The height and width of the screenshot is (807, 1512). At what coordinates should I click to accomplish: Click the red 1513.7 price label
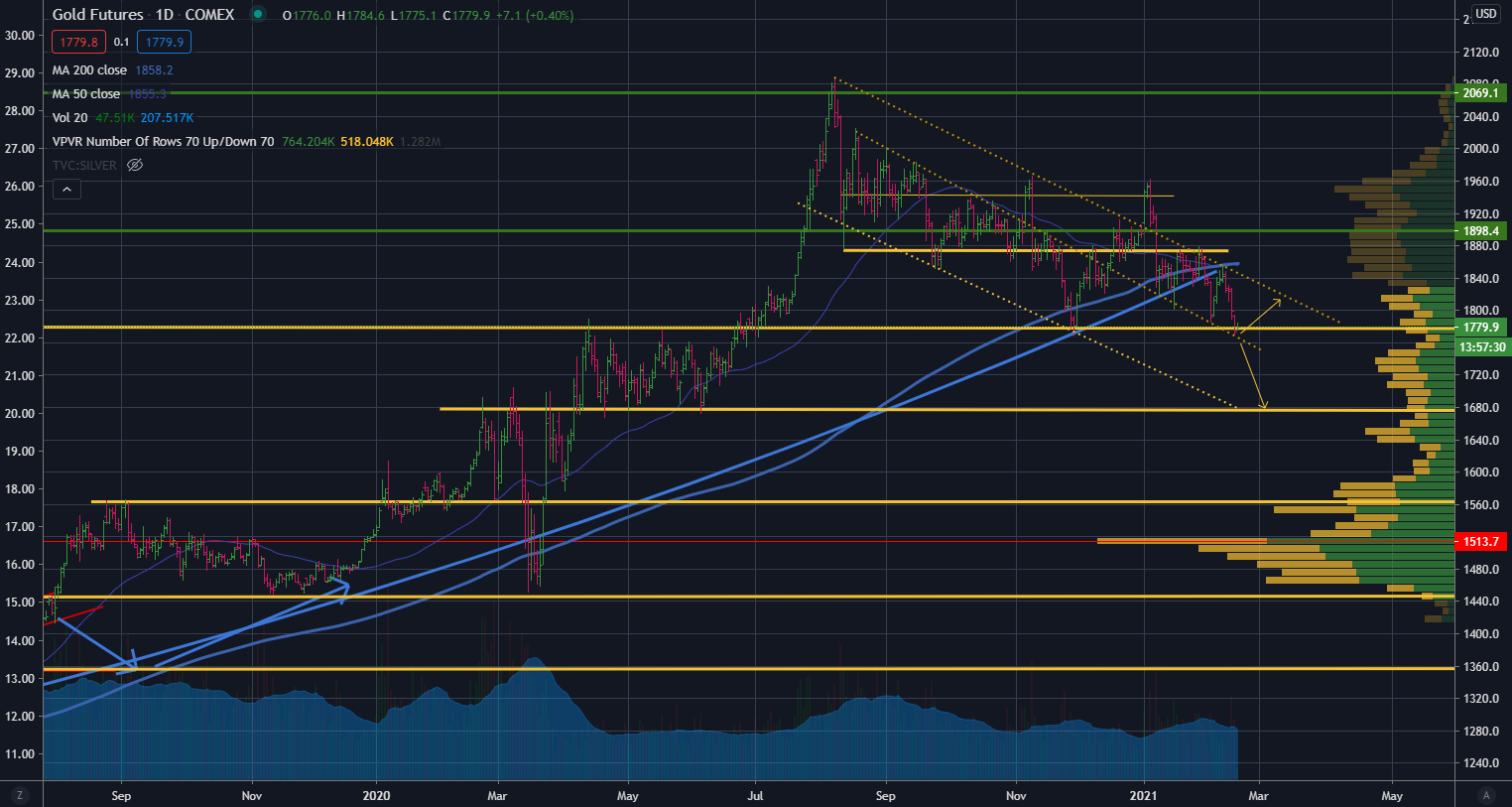tap(1480, 541)
